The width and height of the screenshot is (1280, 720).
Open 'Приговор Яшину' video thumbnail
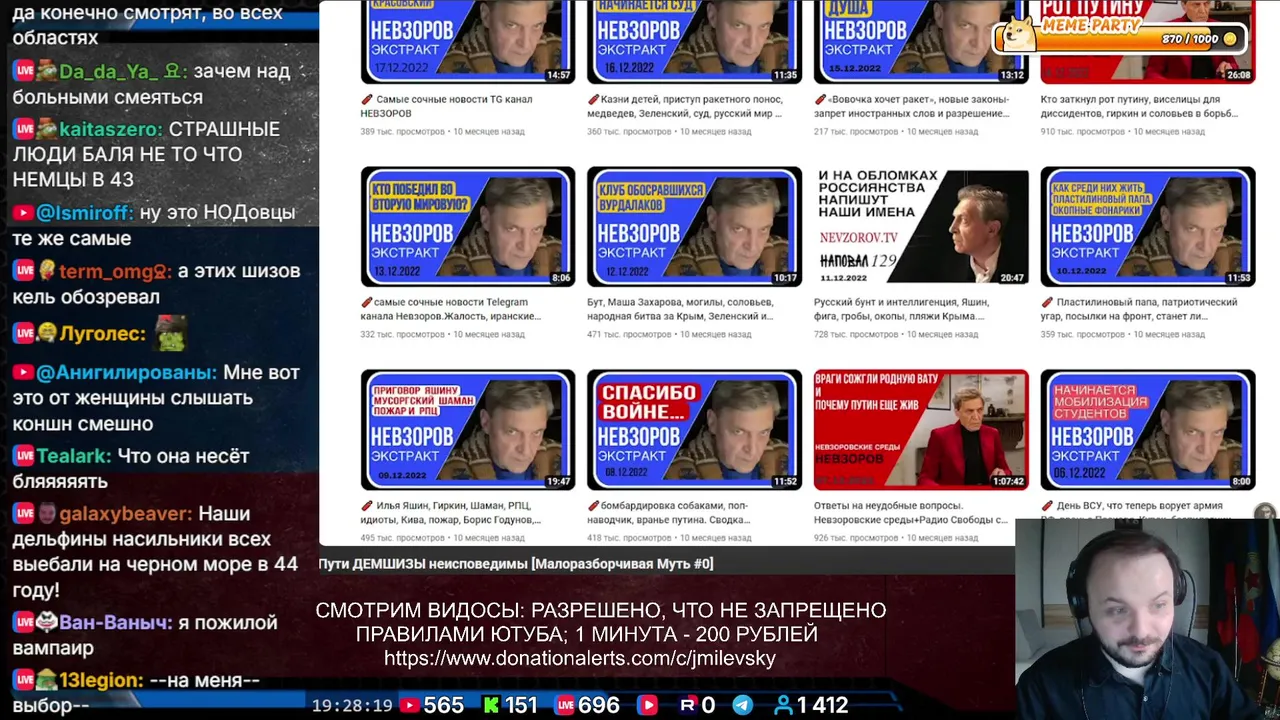coord(468,430)
